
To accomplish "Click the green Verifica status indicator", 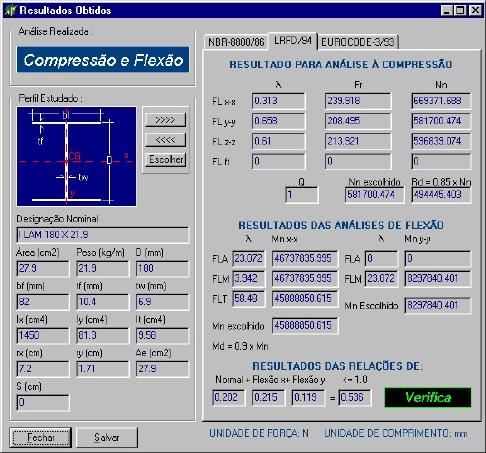I will [x=428, y=397].
